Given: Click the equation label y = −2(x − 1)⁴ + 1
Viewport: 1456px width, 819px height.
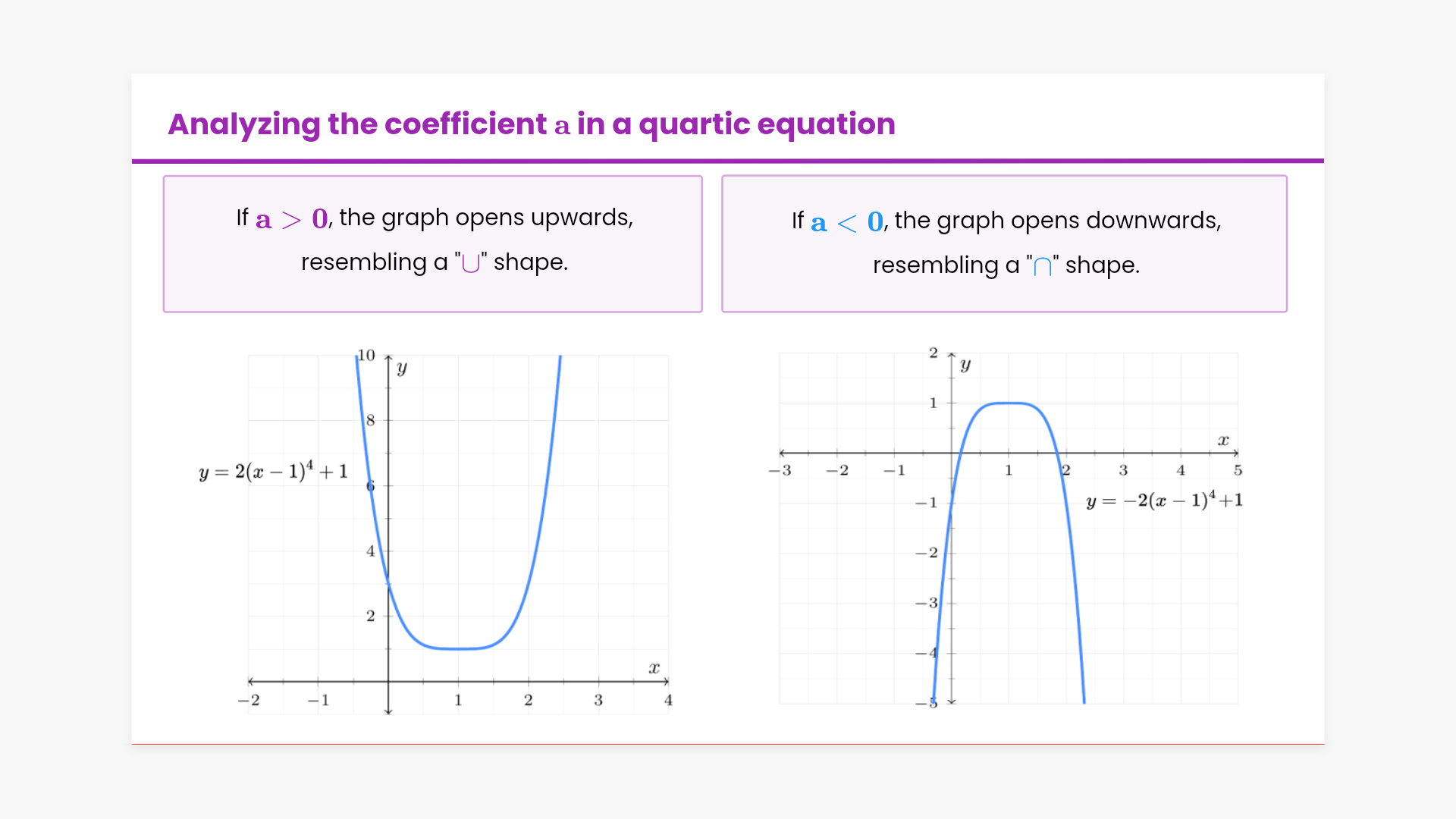Looking at the screenshot, I should 1164,500.
